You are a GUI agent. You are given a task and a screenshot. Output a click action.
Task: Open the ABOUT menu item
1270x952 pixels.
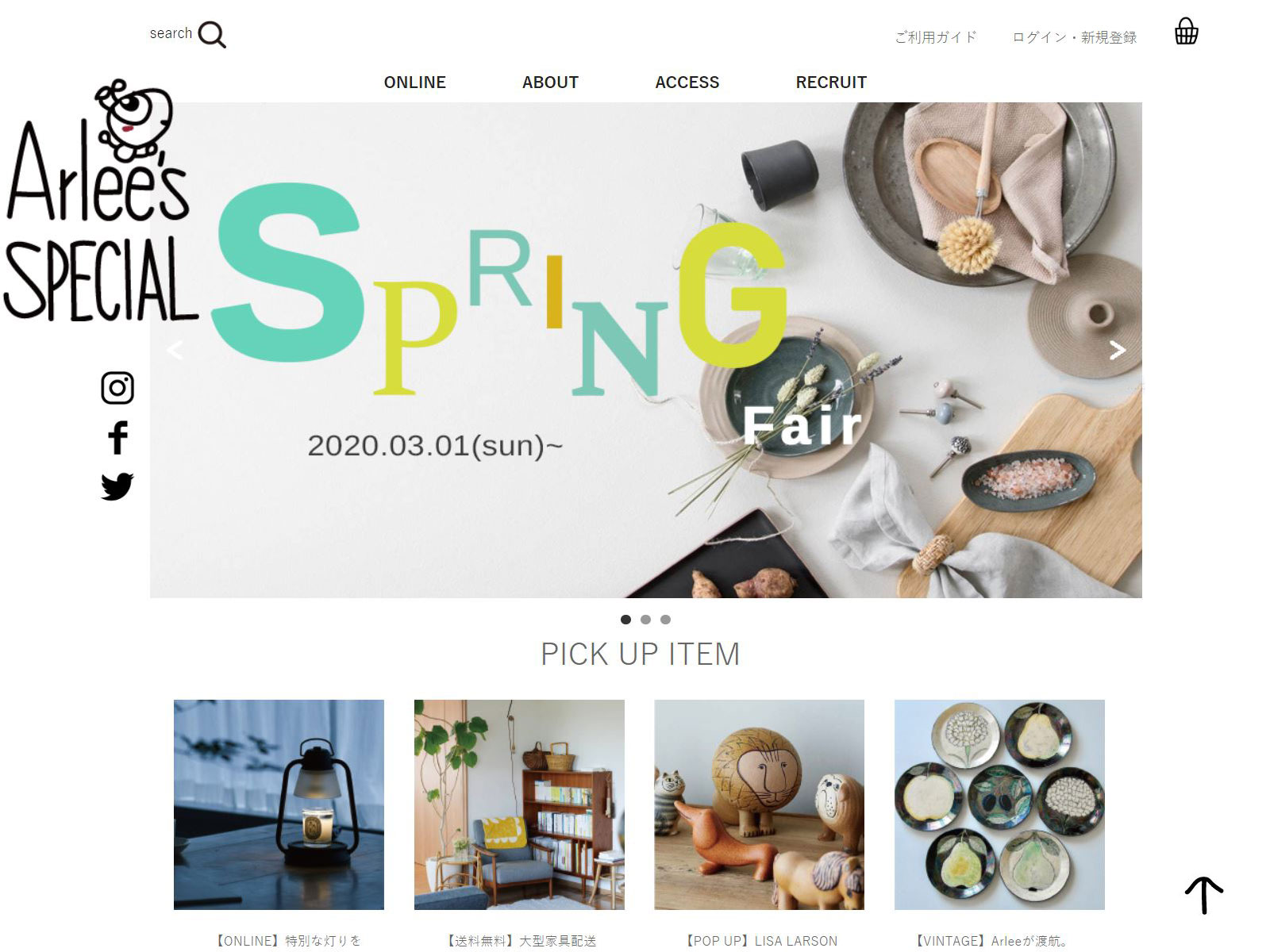click(550, 83)
